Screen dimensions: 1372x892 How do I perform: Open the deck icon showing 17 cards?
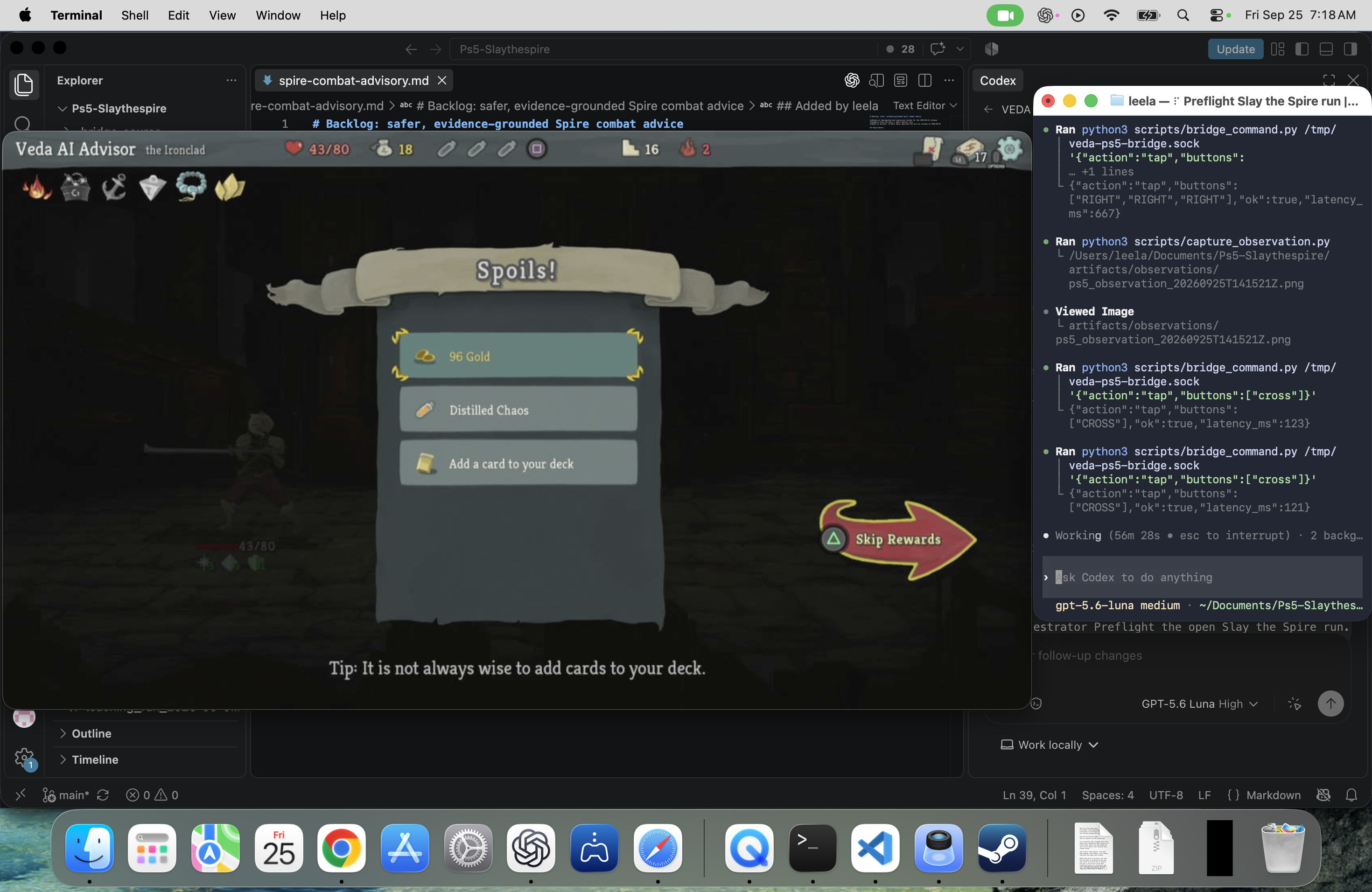pos(970,150)
